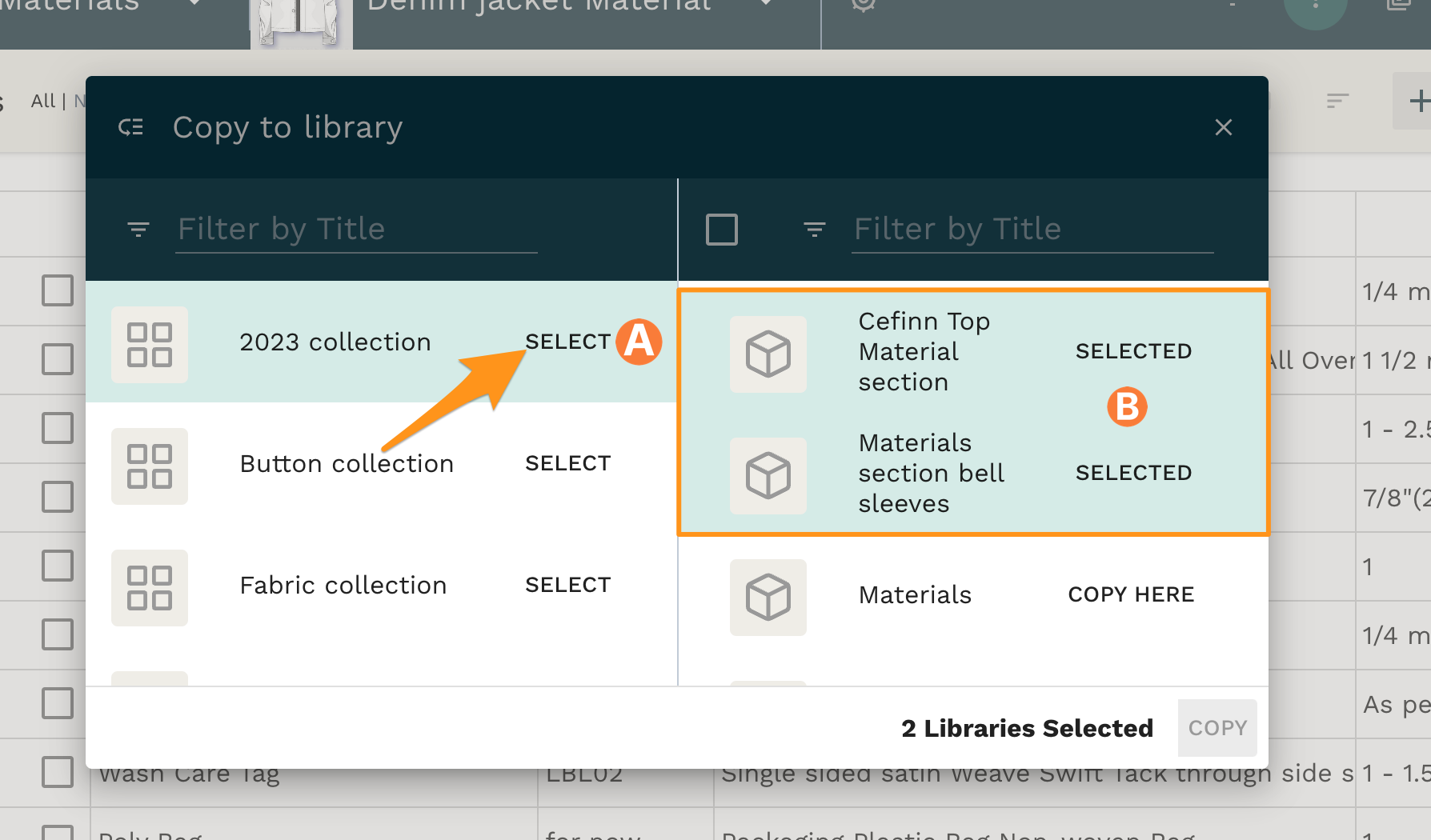This screenshot has width=1431, height=840.
Task: Check the first row checkbox in background table
Action: pos(58,290)
